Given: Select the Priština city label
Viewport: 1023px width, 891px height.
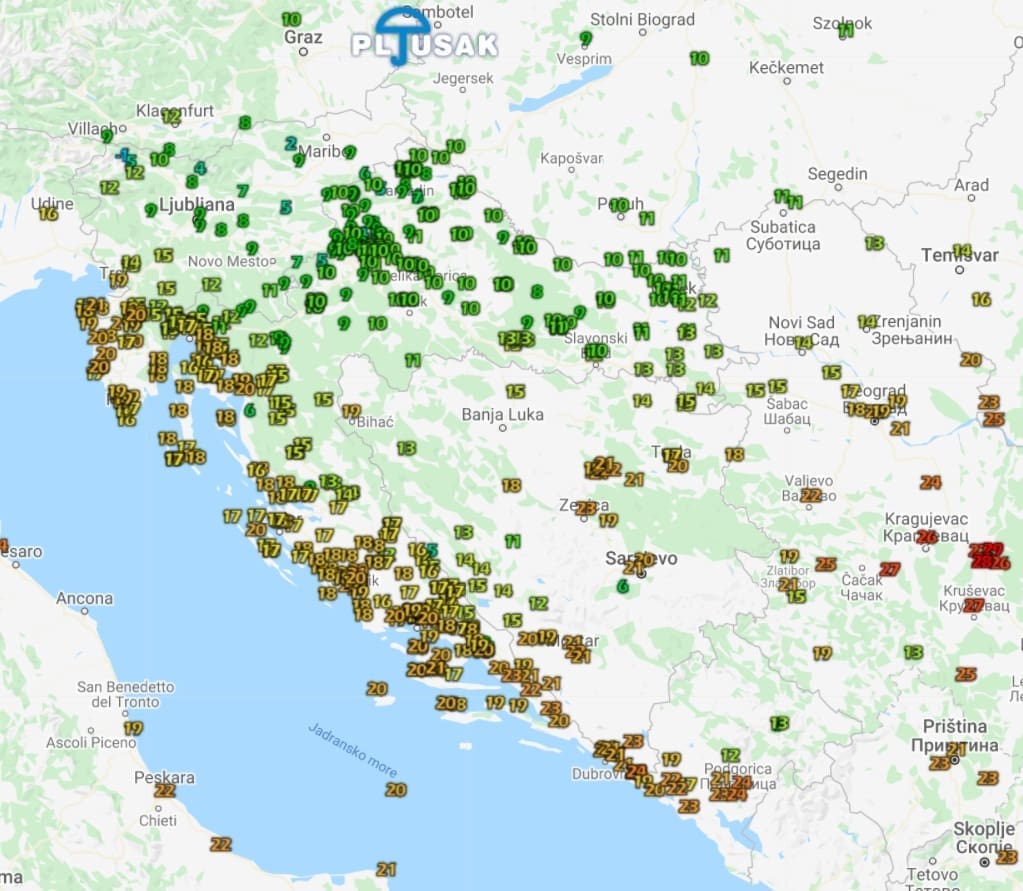Looking at the screenshot, I should tap(954, 726).
